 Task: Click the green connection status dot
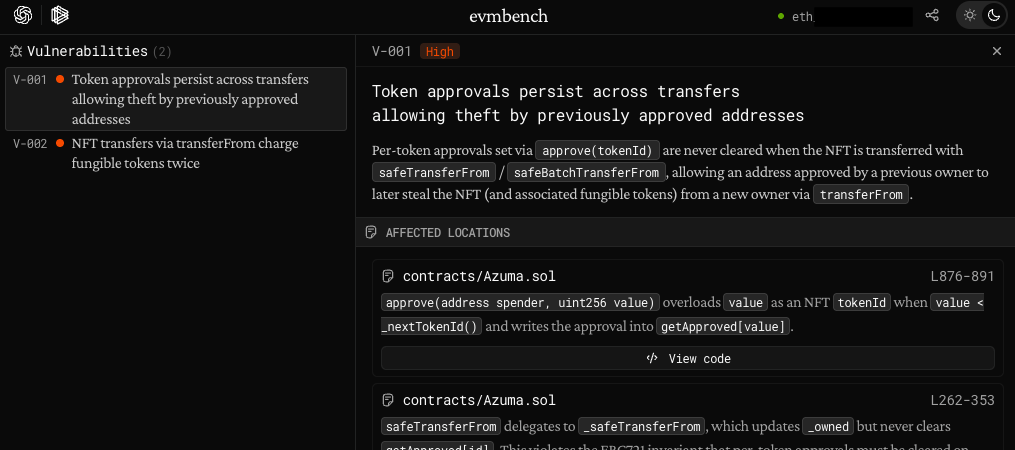(781, 16)
